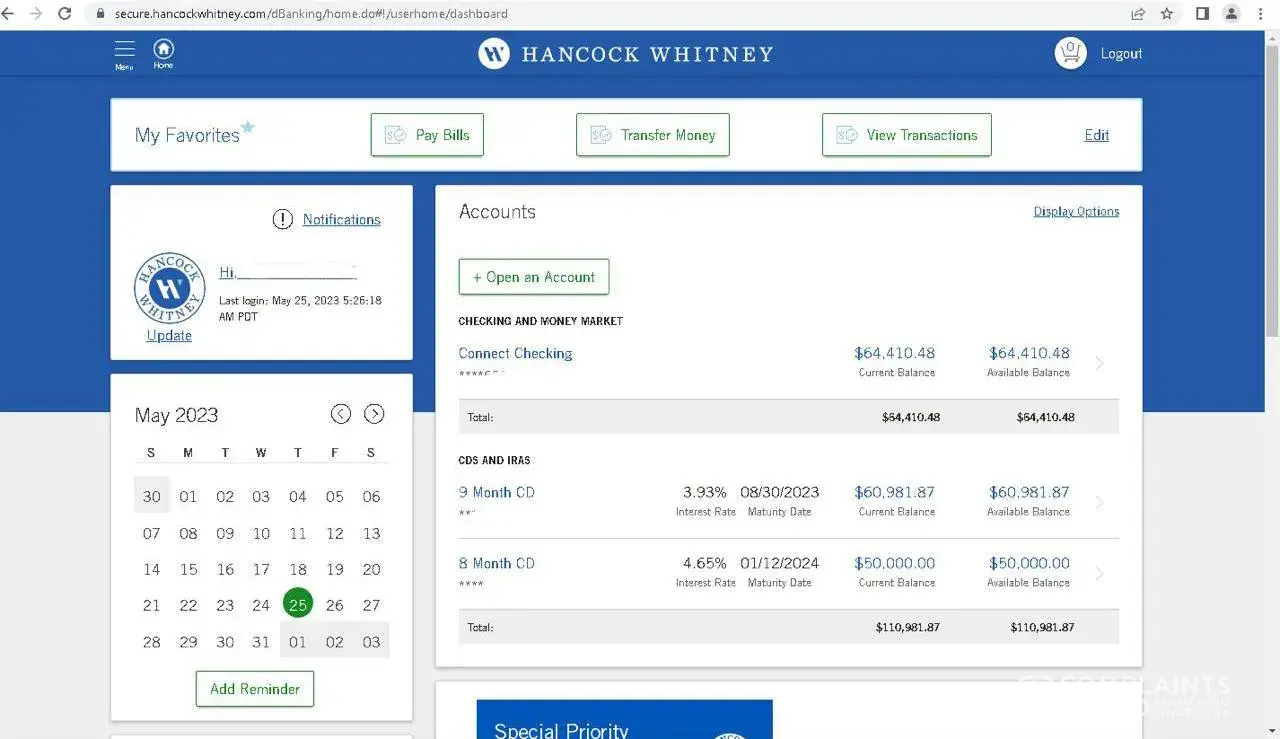Expand Connect Checking row chevron
The width and height of the screenshot is (1280, 739).
[x=1100, y=363]
